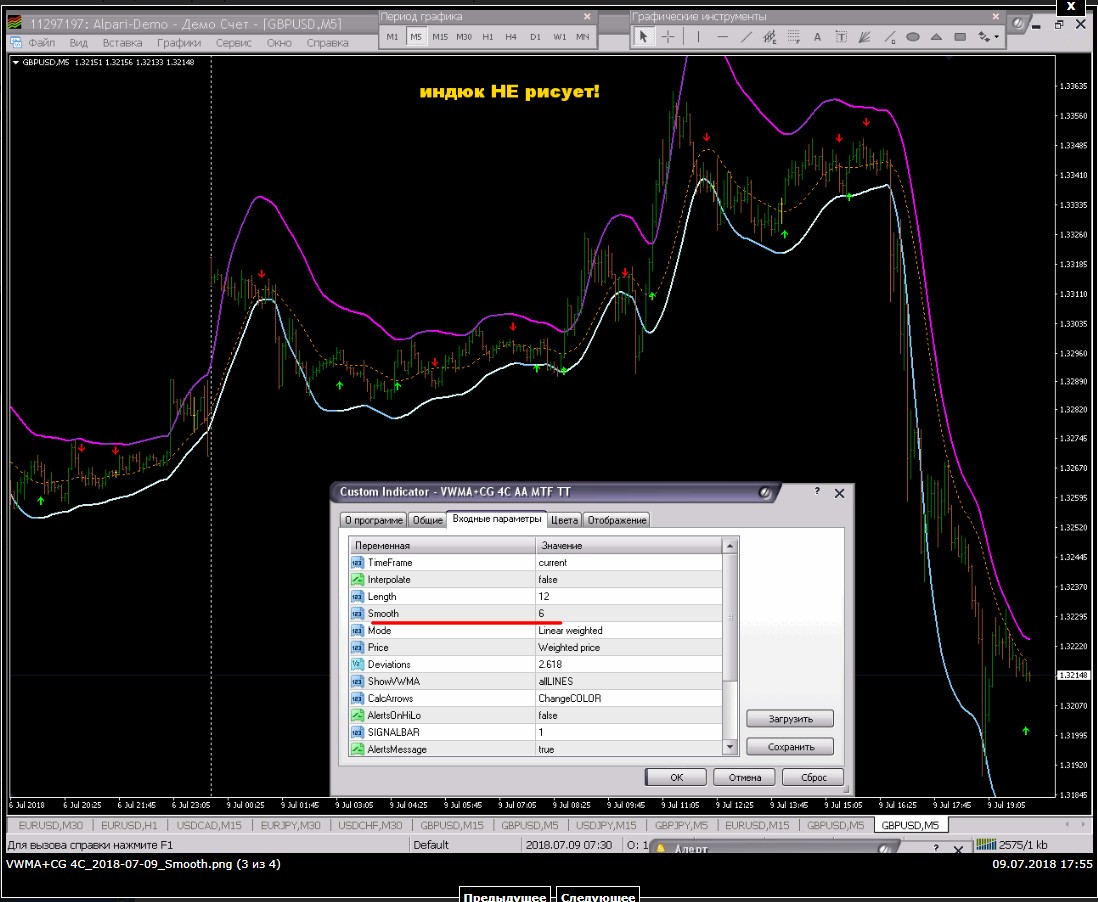The height and width of the screenshot is (902, 1098).
Task: Pick the ellipse shape tool
Action: click(x=913, y=37)
